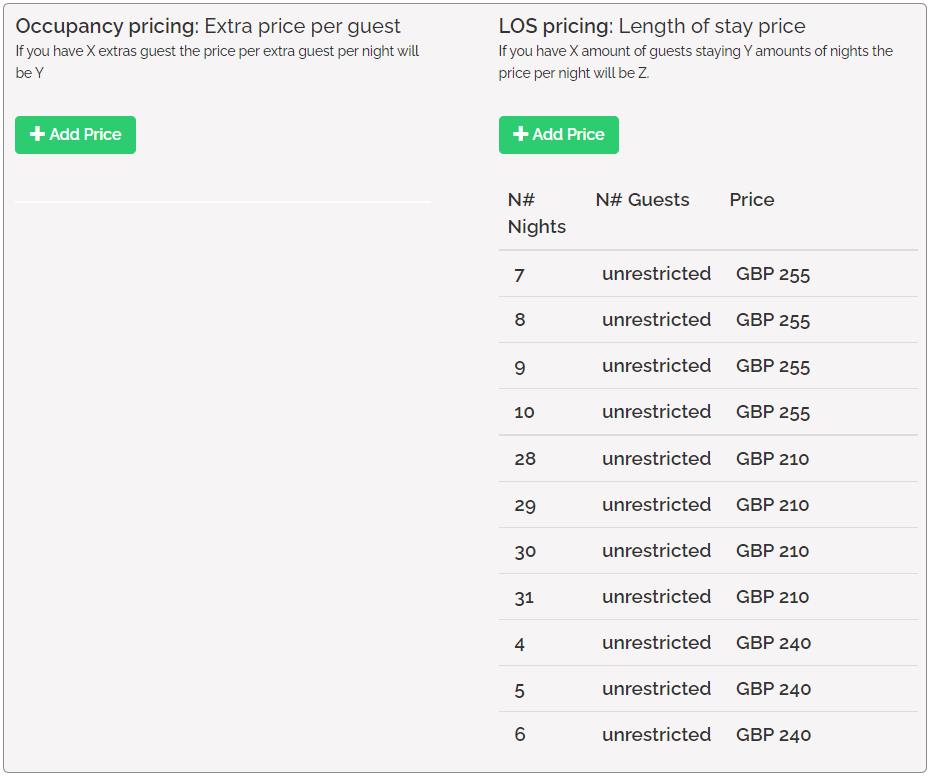The width and height of the screenshot is (930, 776).
Task: Select the 9 nights GBP 255 row
Action: 707,366
